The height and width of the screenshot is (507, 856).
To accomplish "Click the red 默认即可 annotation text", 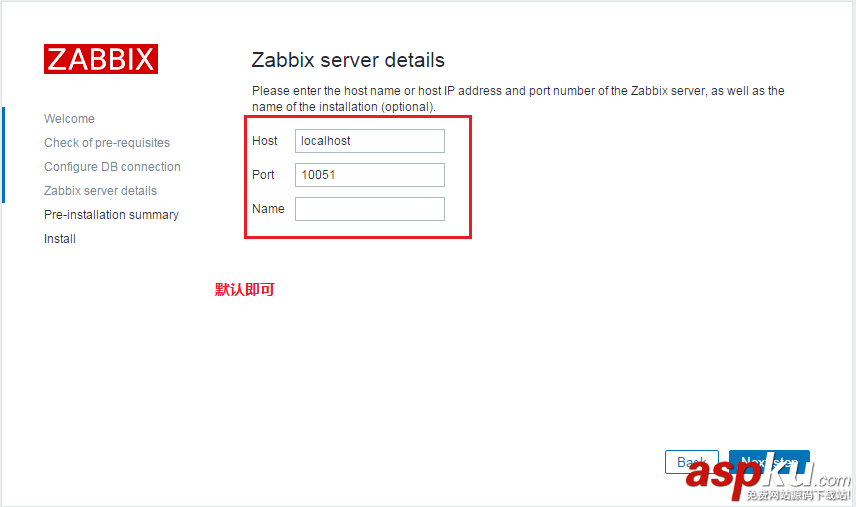I will click(x=244, y=290).
